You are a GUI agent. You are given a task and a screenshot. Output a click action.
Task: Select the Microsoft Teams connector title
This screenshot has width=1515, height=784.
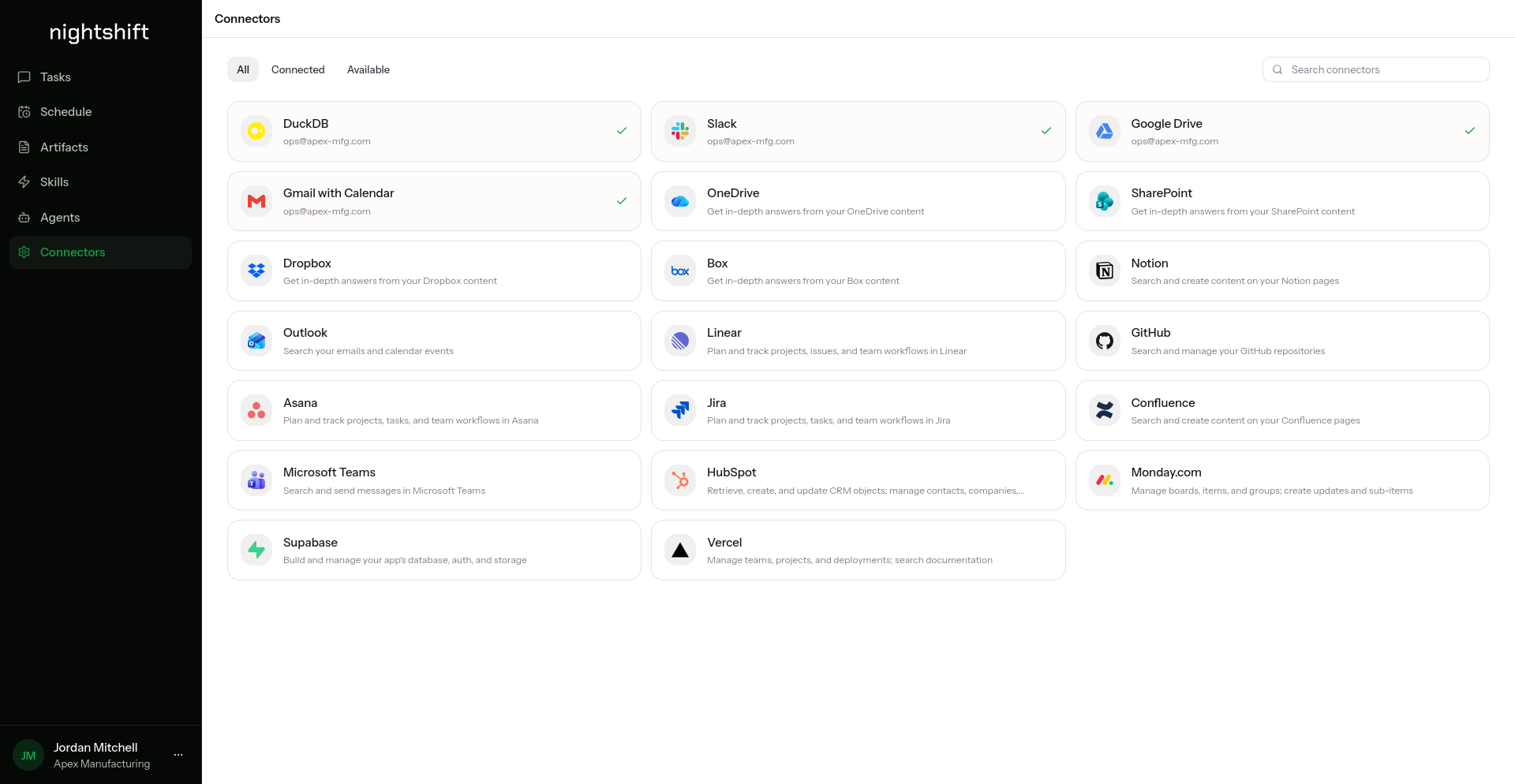point(329,472)
